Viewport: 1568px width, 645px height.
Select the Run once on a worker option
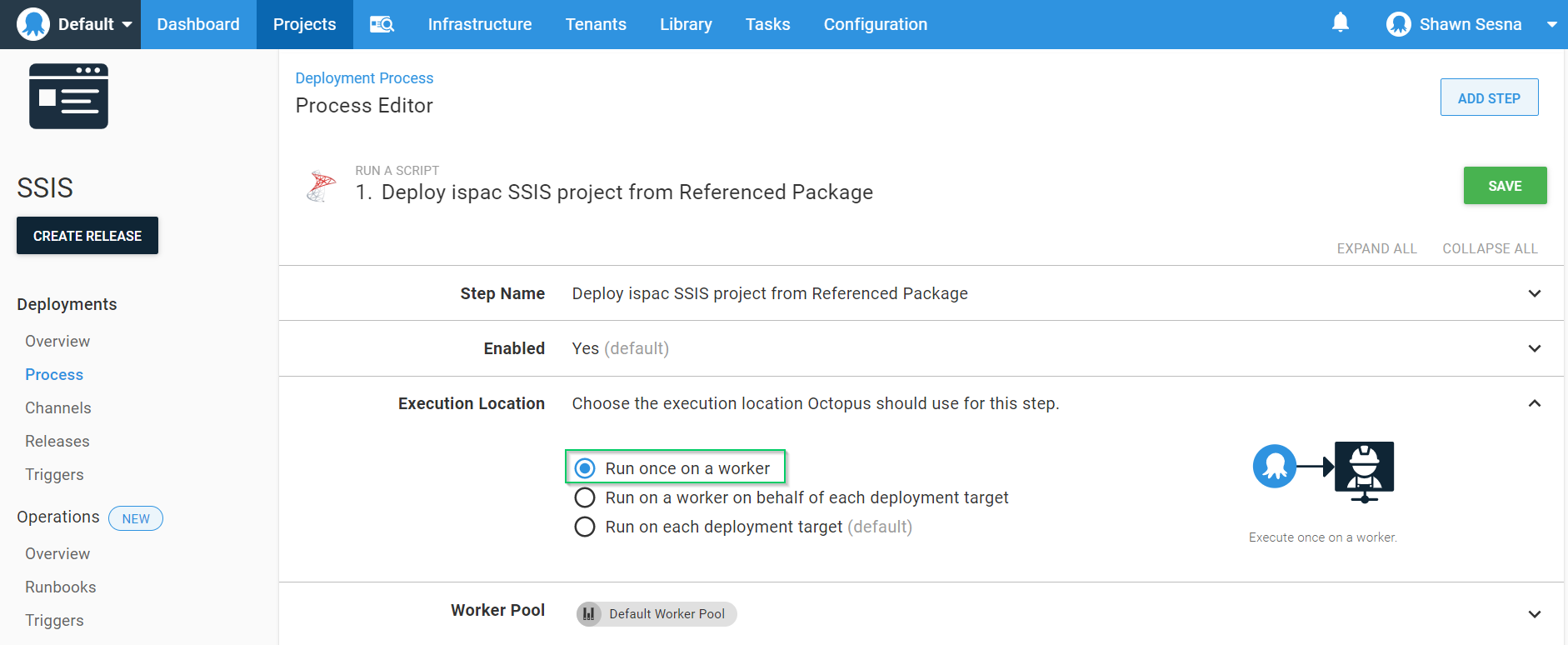pyautogui.click(x=585, y=468)
